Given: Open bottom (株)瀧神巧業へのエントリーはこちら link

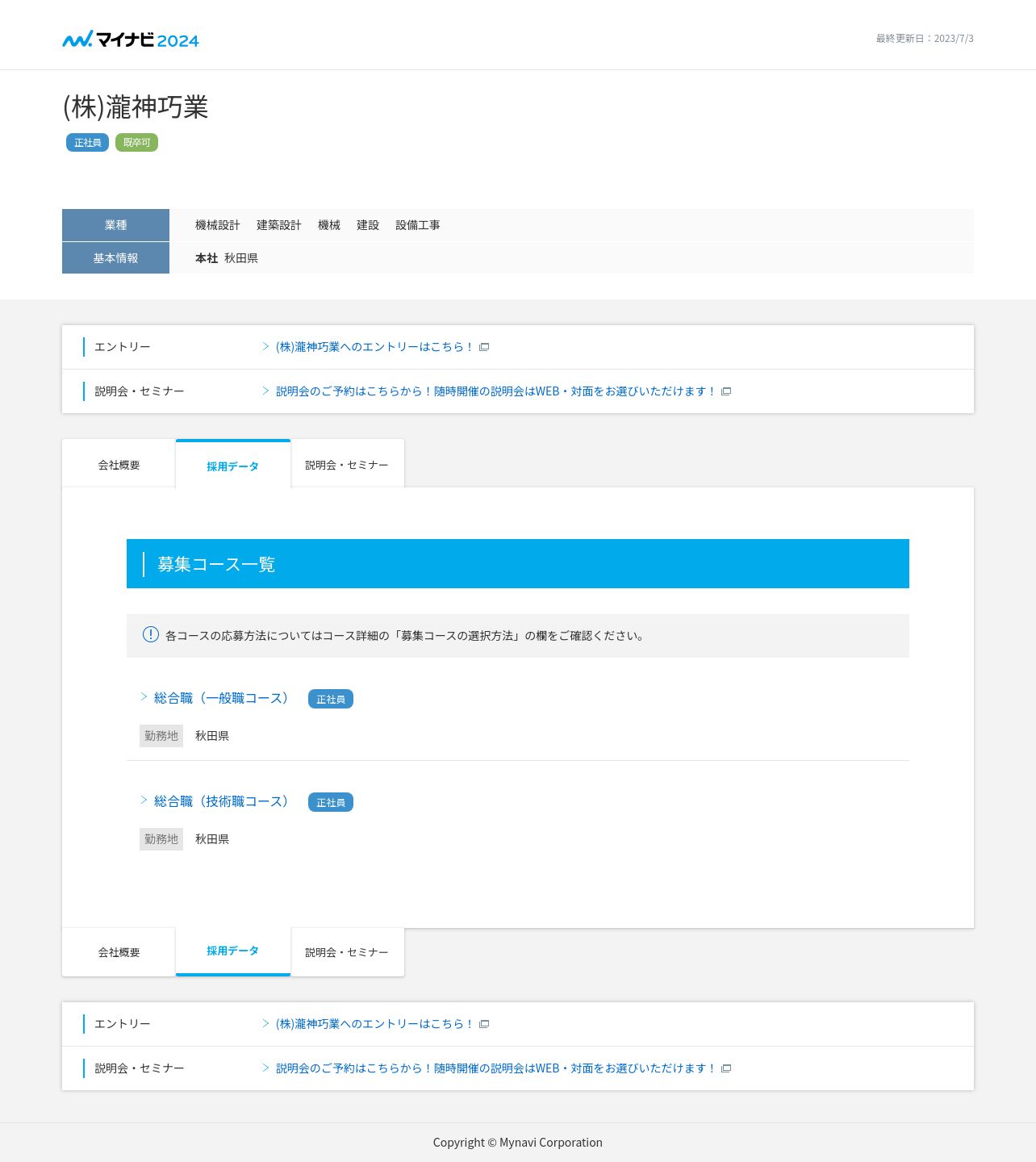Looking at the screenshot, I should 374,1024.
